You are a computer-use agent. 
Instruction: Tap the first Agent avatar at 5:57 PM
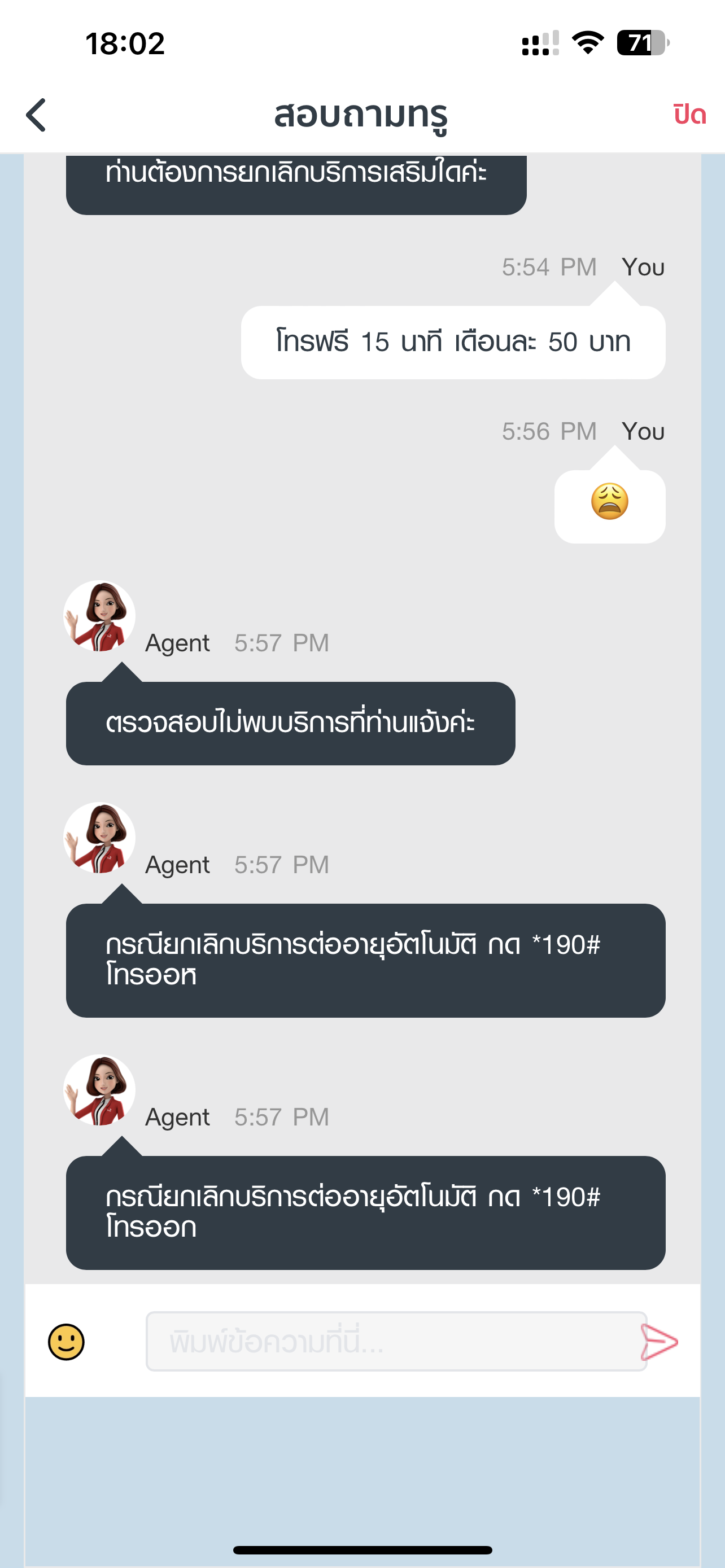click(99, 616)
